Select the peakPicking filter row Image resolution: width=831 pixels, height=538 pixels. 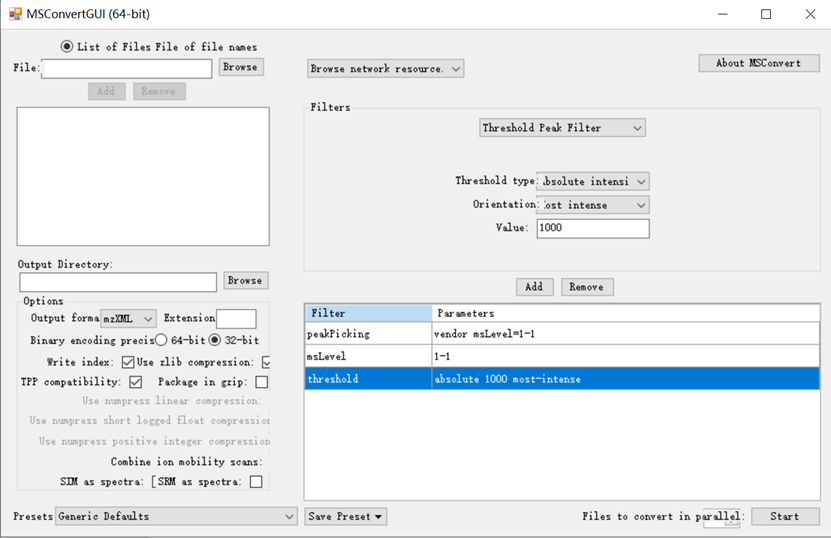click(x=368, y=334)
